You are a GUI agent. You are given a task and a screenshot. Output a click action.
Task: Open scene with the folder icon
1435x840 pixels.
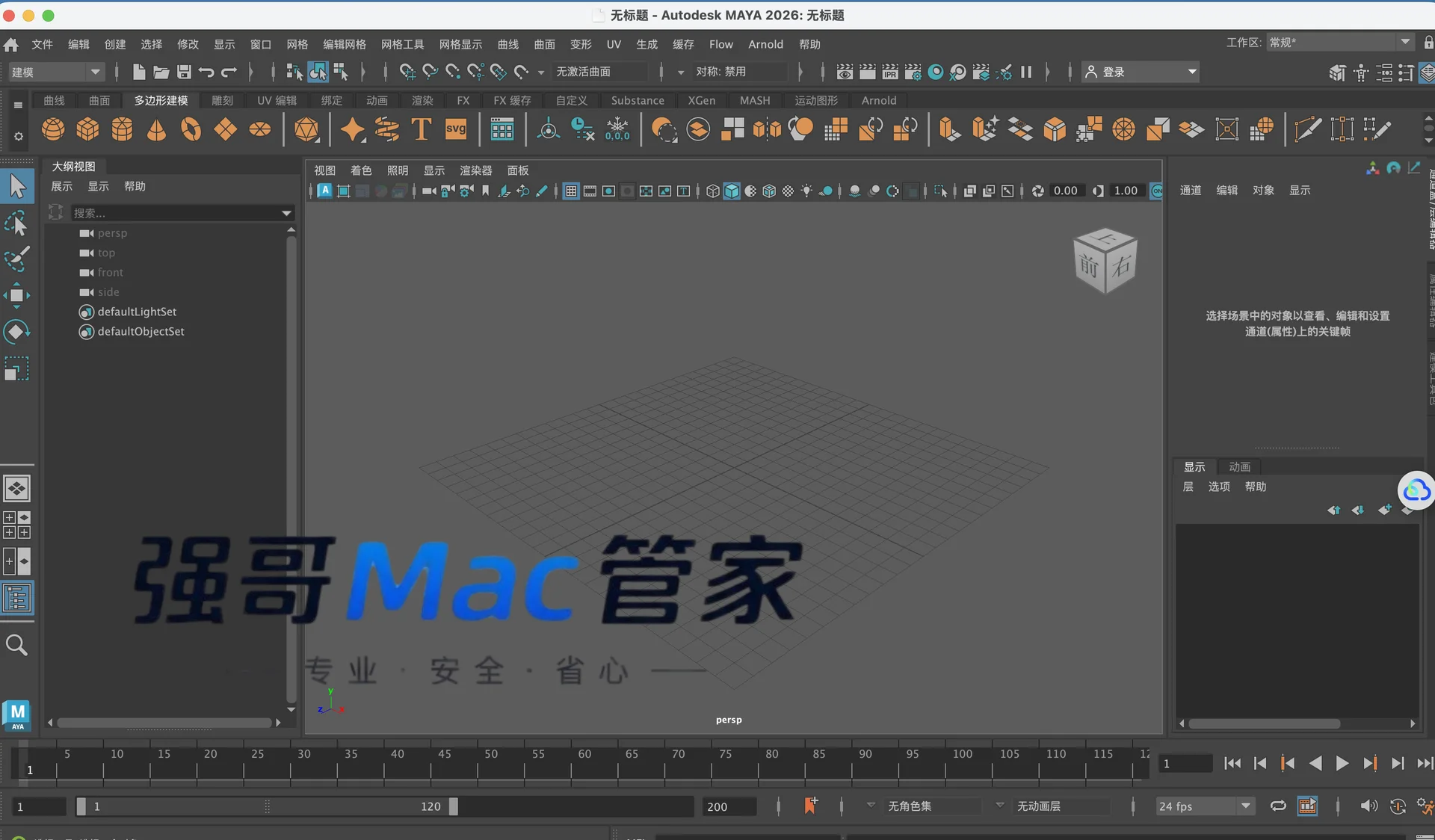point(161,72)
